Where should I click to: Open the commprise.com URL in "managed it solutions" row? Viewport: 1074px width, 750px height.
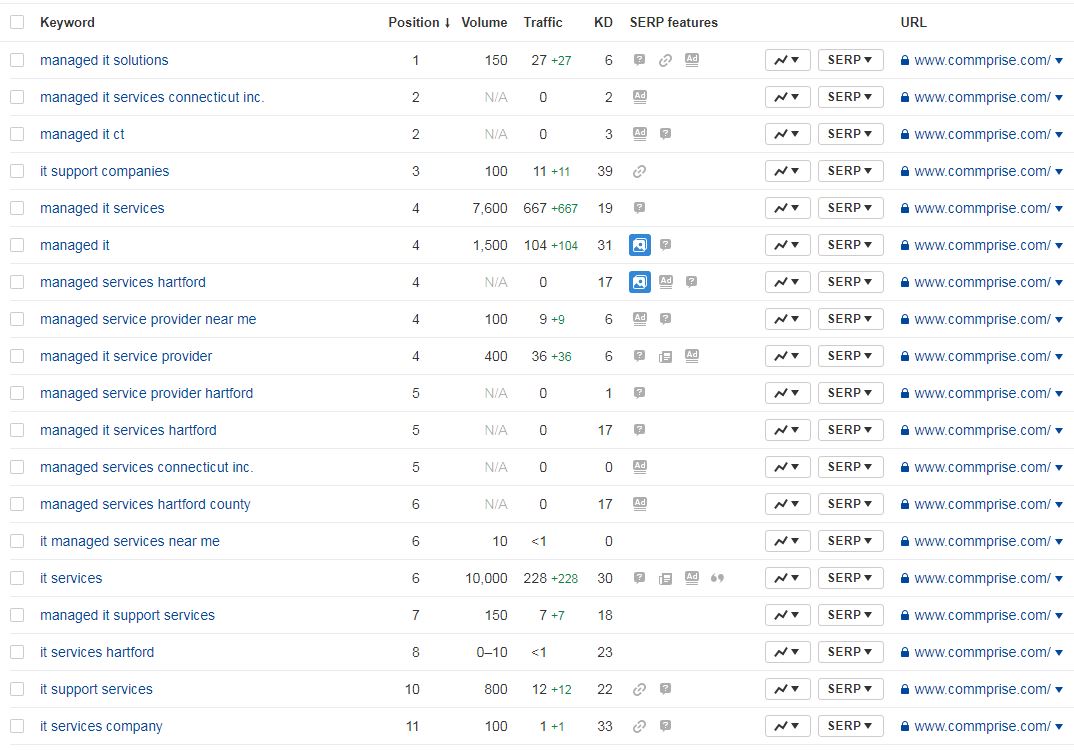pyautogui.click(x=981, y=60)
